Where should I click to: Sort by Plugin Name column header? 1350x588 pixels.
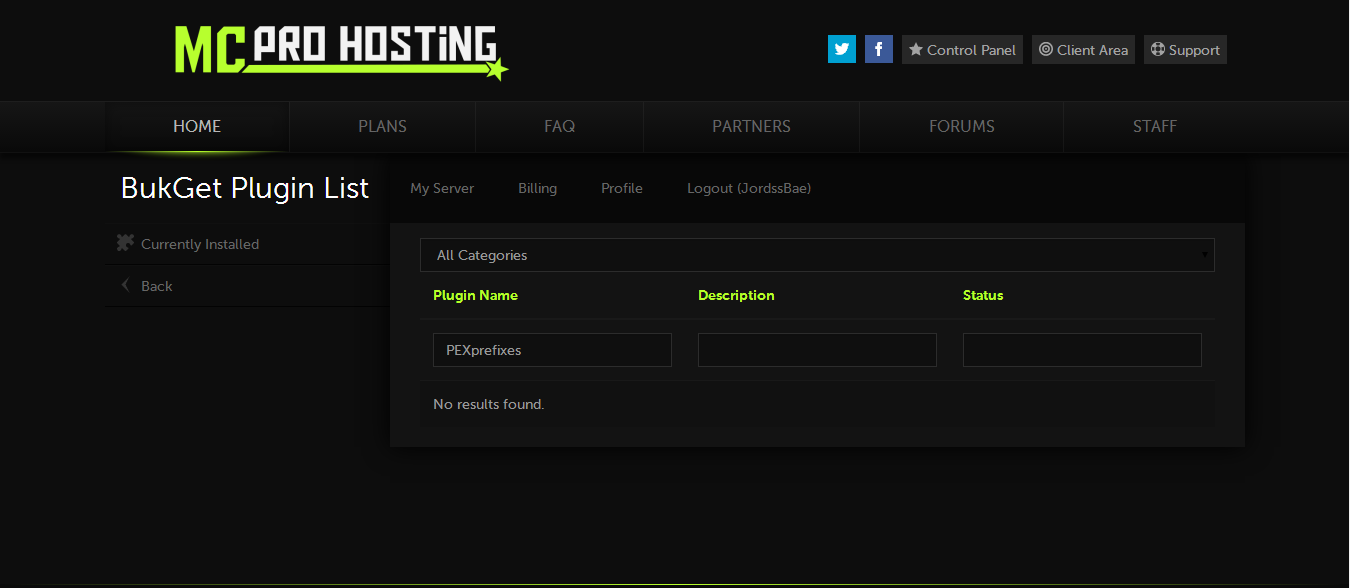(x=475, y=295)
